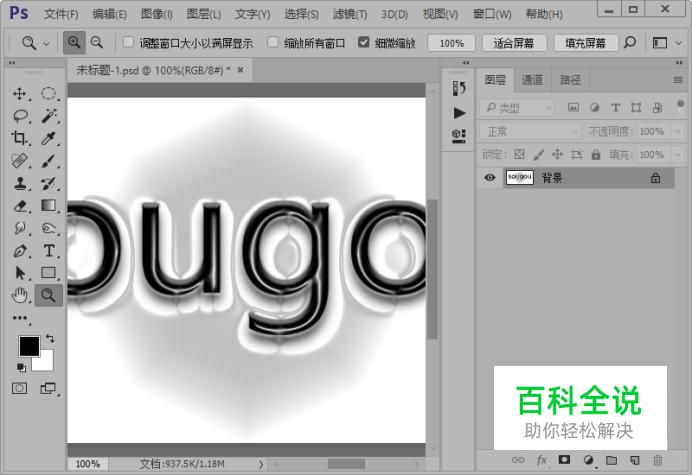Reset default foreground and background colors
The width and height of the screenshot is (692, 475).
point(21,367)
